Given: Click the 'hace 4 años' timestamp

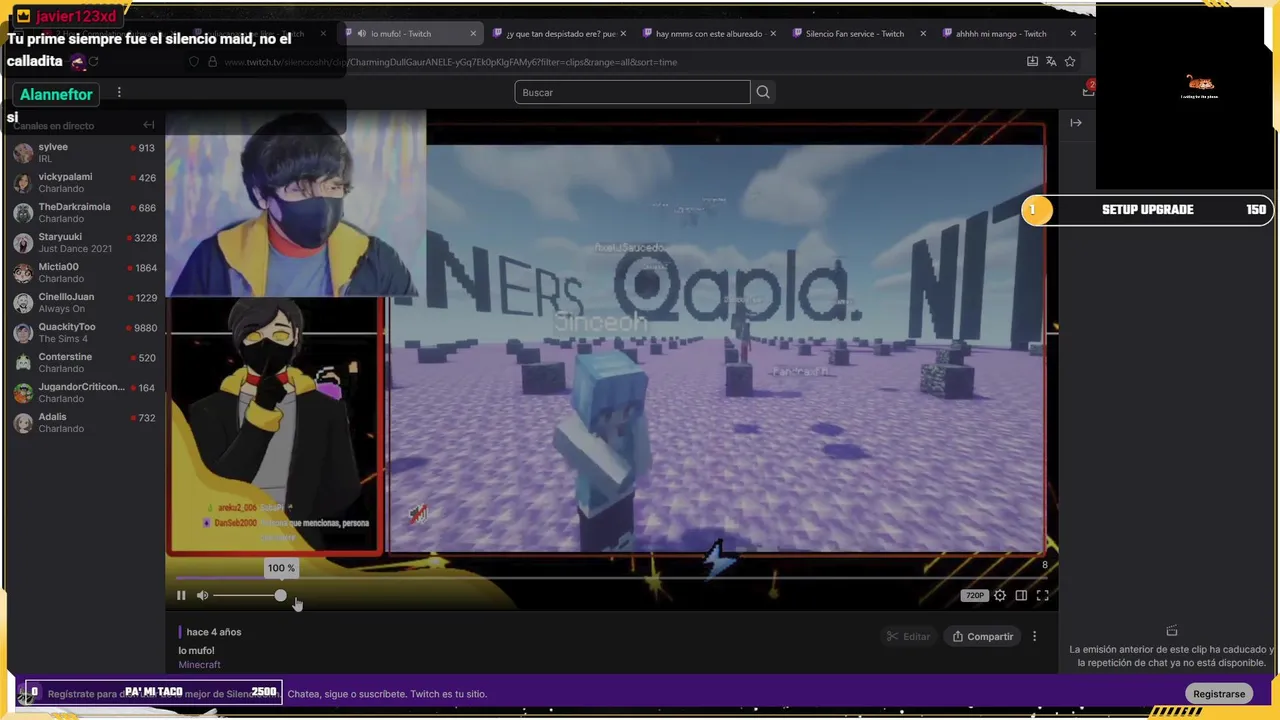Looking at the screenshot, I should tap(213, 632).
